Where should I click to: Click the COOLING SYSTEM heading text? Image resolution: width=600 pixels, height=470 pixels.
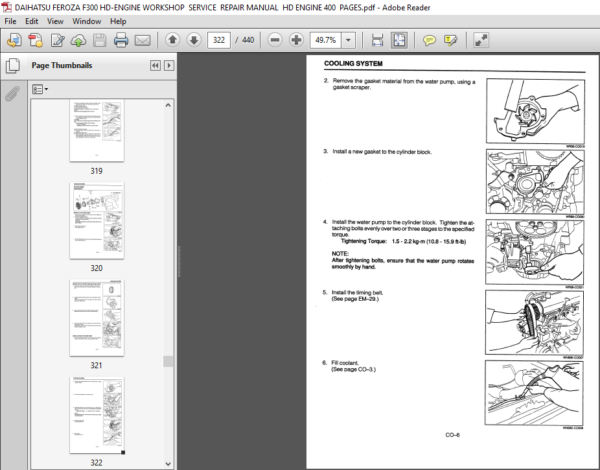coord(353,64)
